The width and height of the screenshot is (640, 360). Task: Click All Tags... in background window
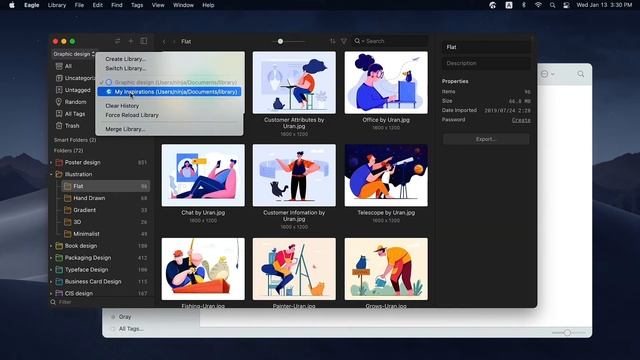tap(131, 329)
